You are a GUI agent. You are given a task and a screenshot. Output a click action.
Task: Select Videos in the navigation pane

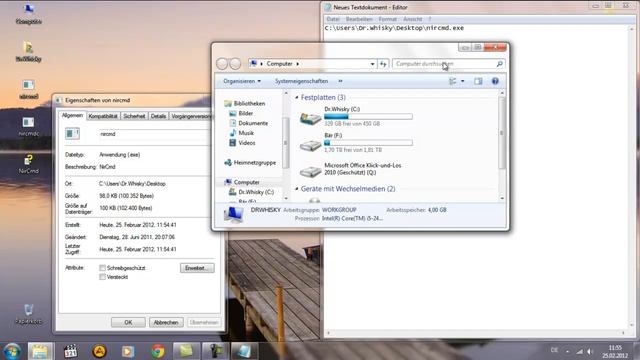coord(247,143)
